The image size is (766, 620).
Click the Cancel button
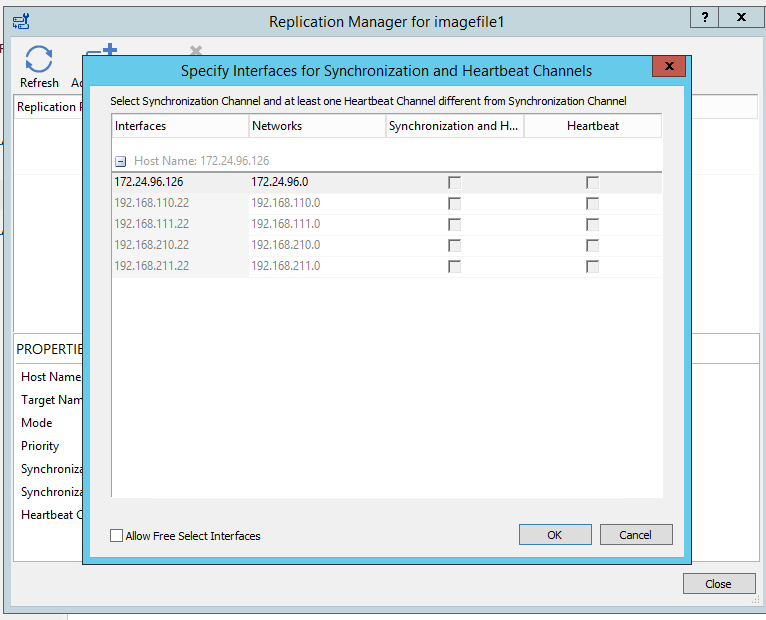[636, 534]
